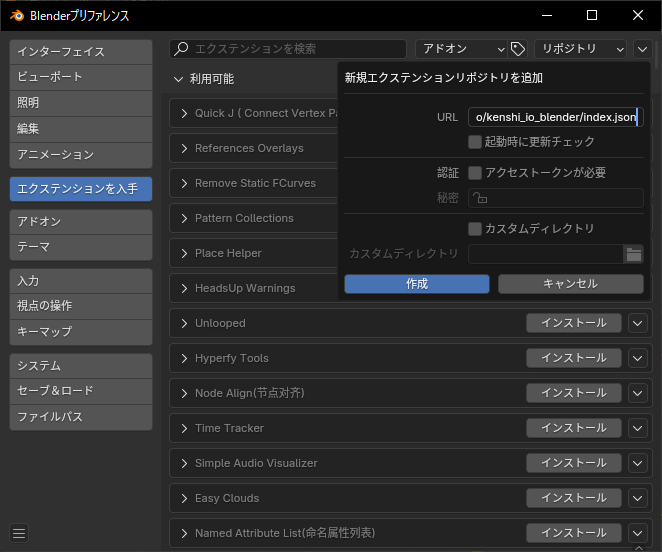
Task: Open the リポジトリ dropdown
Action: tap(581, 49)
